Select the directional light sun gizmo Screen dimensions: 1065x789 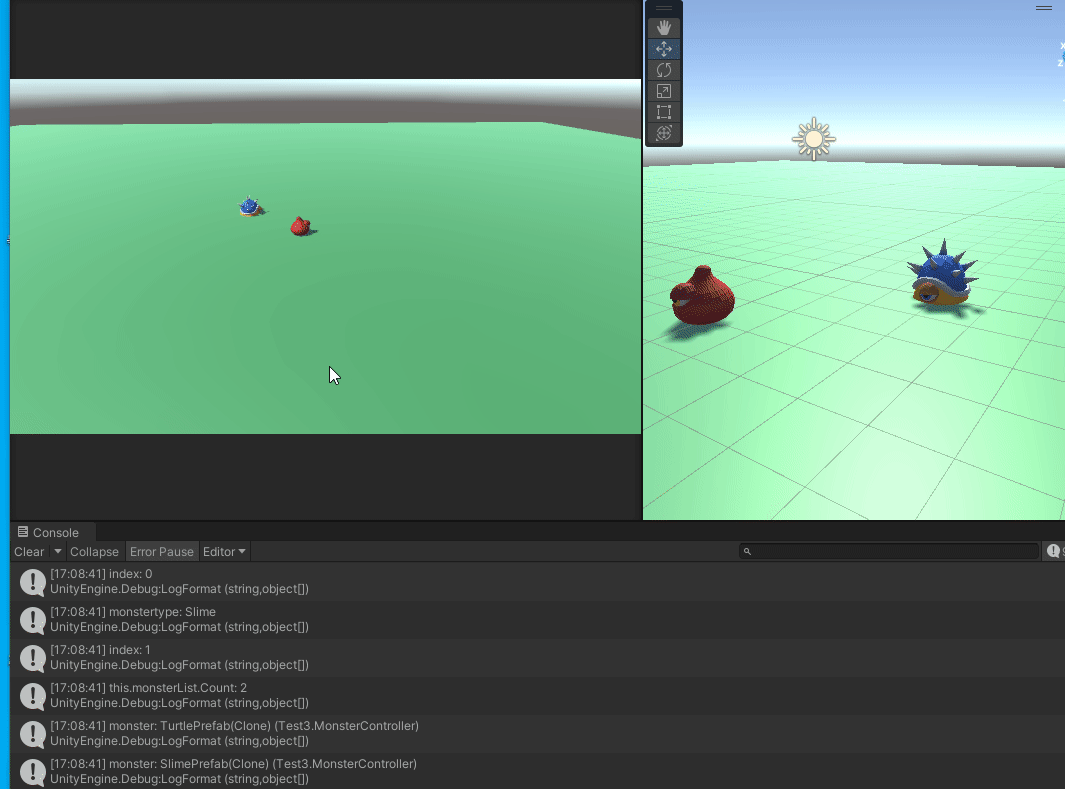814,139
